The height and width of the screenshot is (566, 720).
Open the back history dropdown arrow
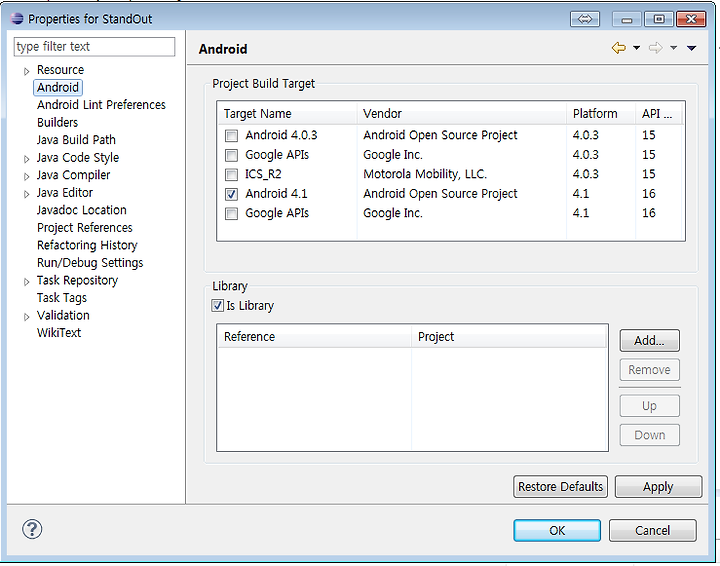click(636, 48)
